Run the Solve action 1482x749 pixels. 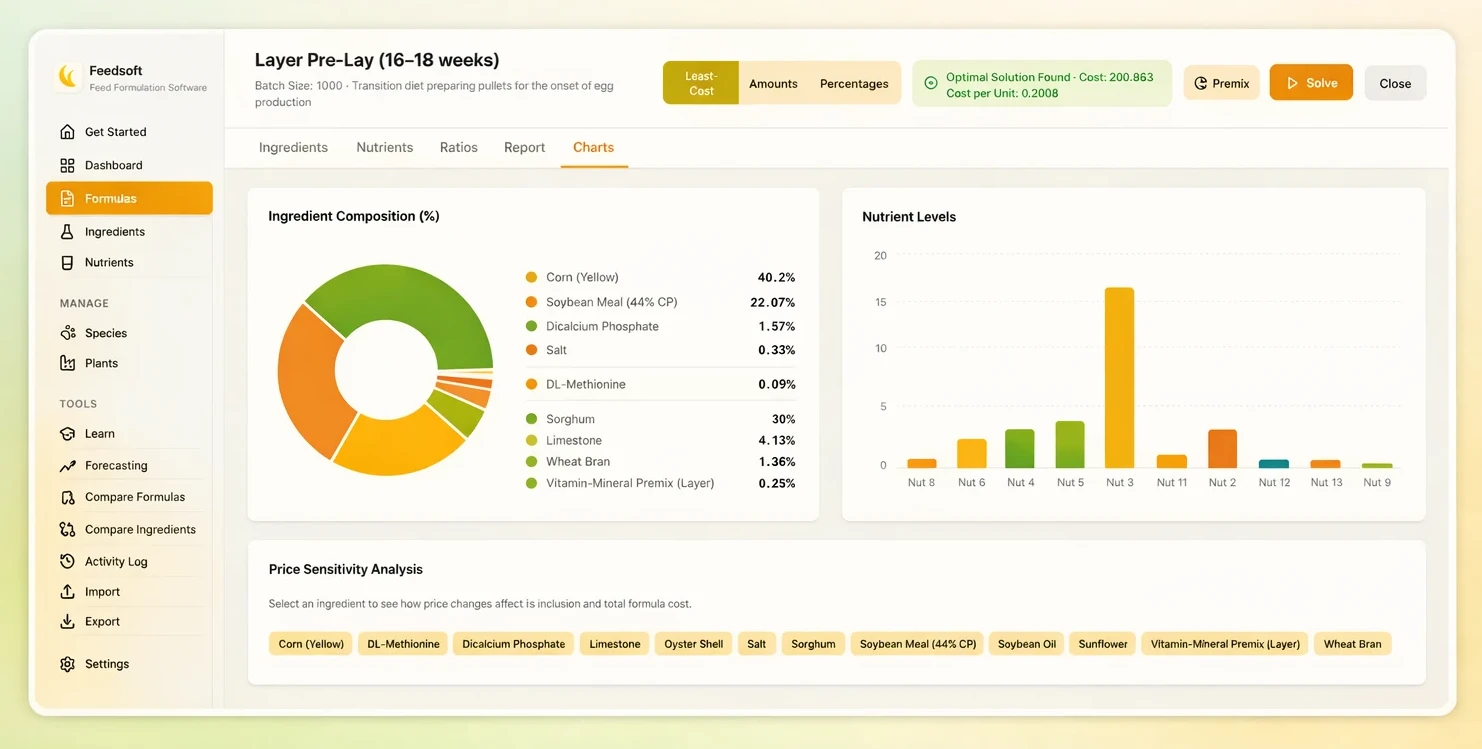point(1311,83)
